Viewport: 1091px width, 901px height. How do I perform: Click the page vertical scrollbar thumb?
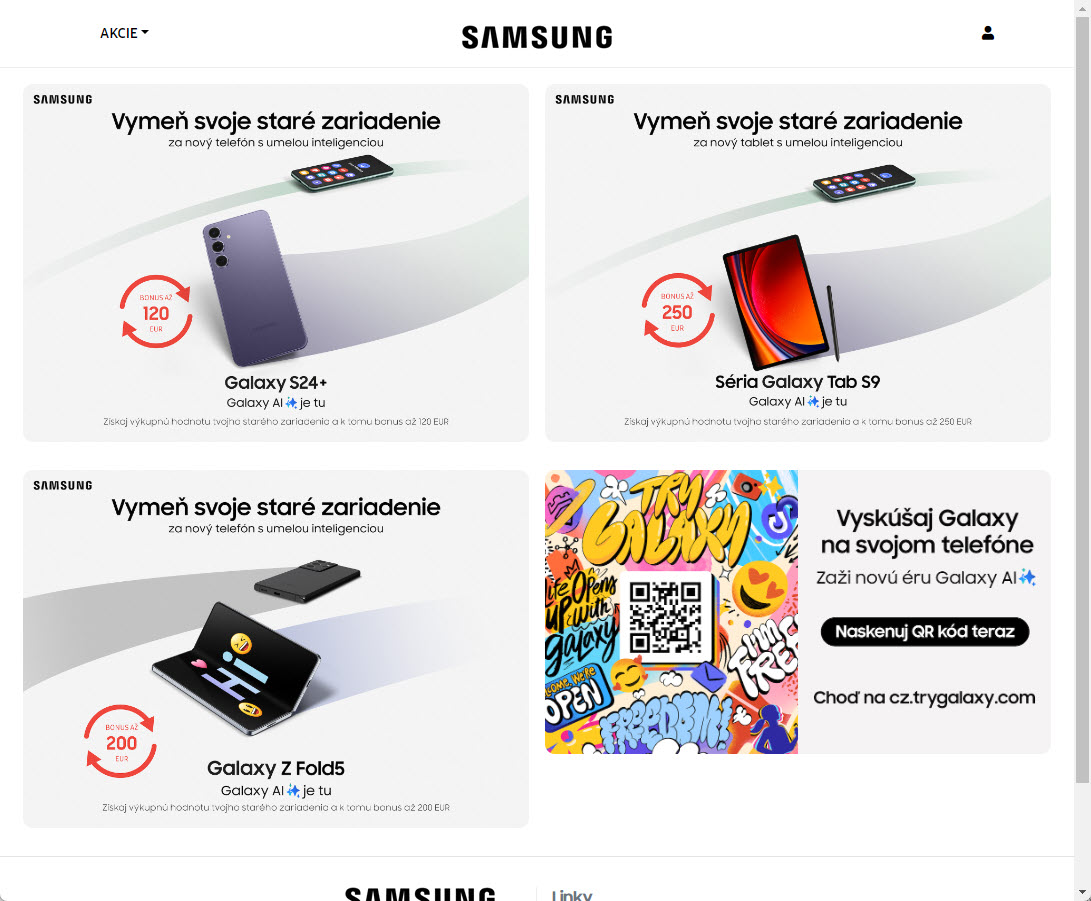click(x=1083, y=400)
